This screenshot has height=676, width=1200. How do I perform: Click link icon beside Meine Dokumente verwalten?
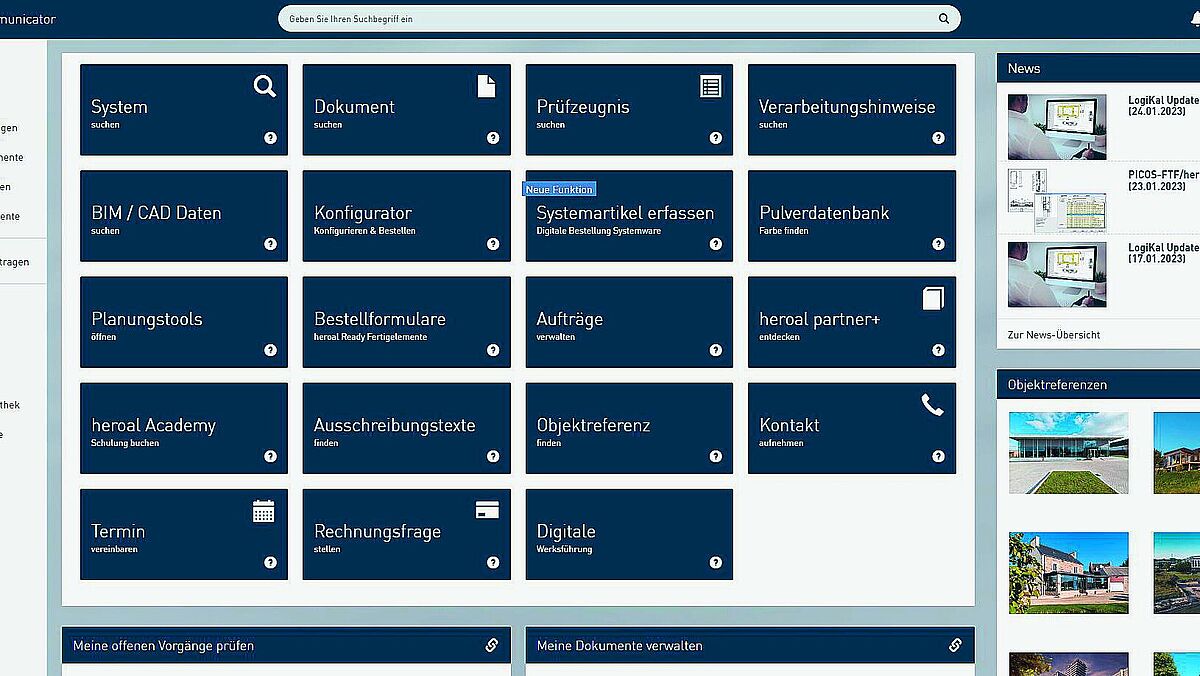pyautogui.click(x=955, y=645)
